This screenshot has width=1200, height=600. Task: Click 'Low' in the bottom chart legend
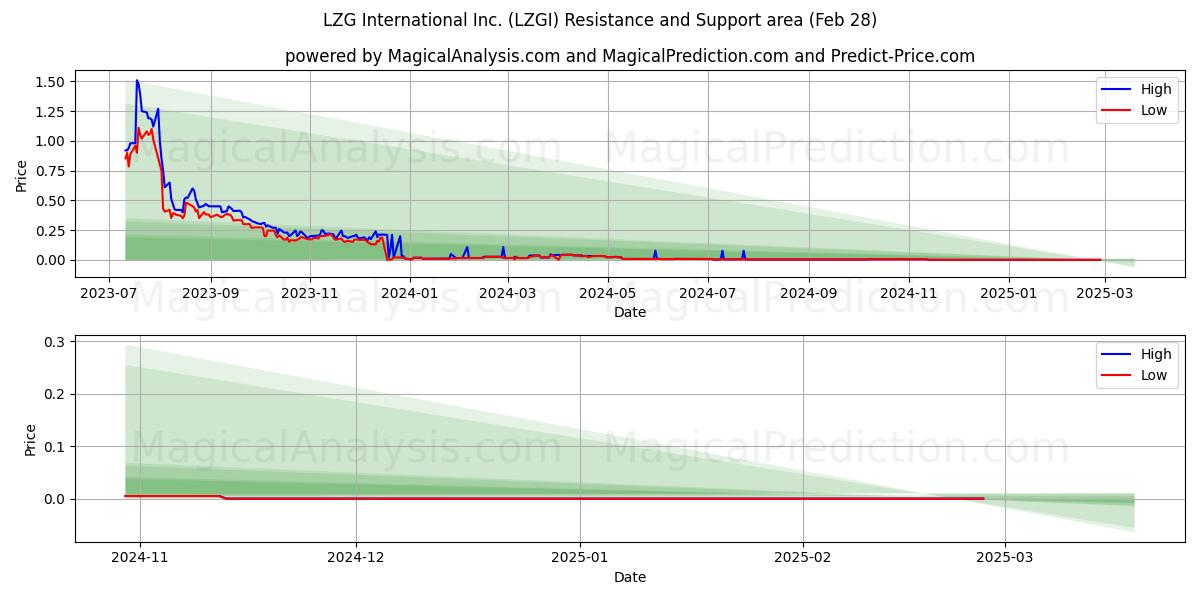pyautogui.click(x=1154, y=375)
